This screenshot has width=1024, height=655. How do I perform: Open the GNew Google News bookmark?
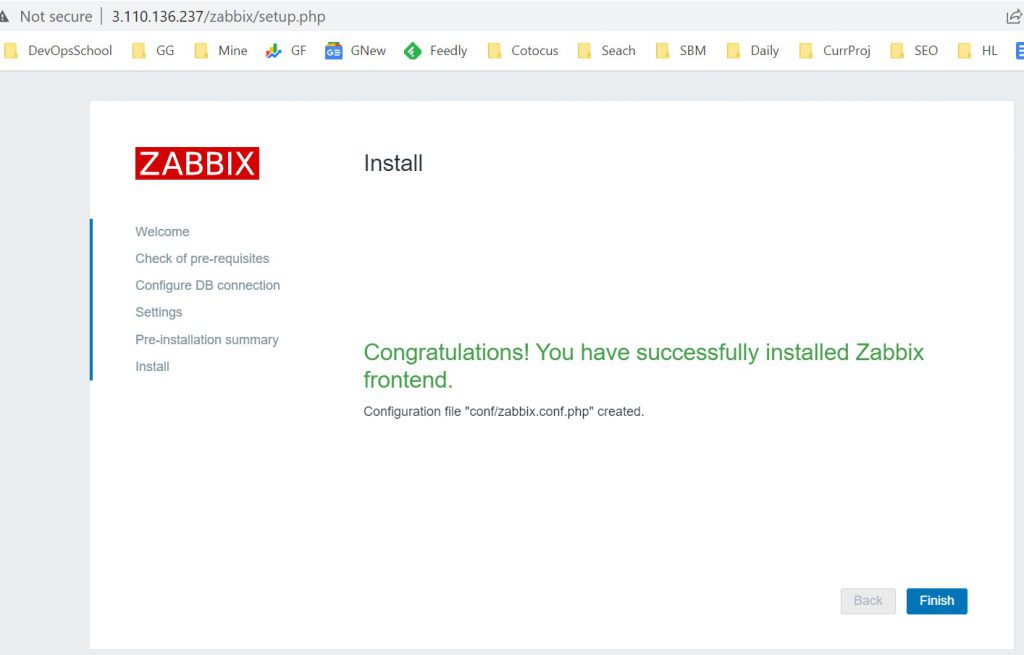[356, 51]
